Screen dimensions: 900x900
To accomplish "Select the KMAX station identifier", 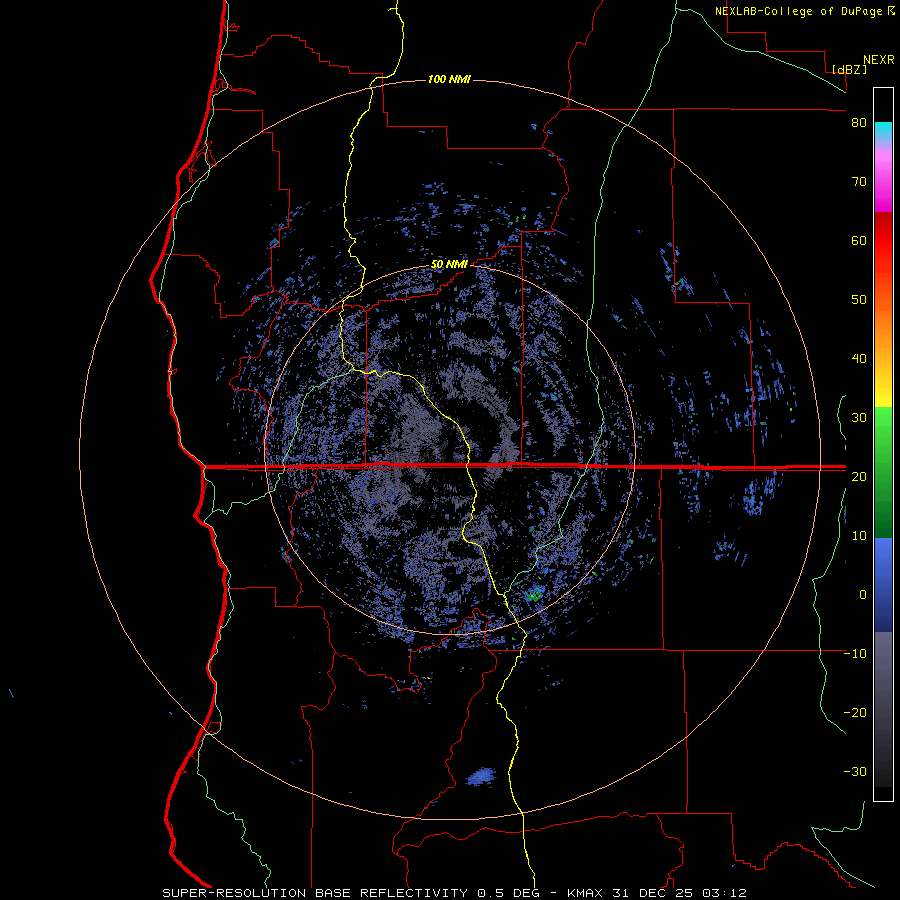I will (x=587, y=893).
